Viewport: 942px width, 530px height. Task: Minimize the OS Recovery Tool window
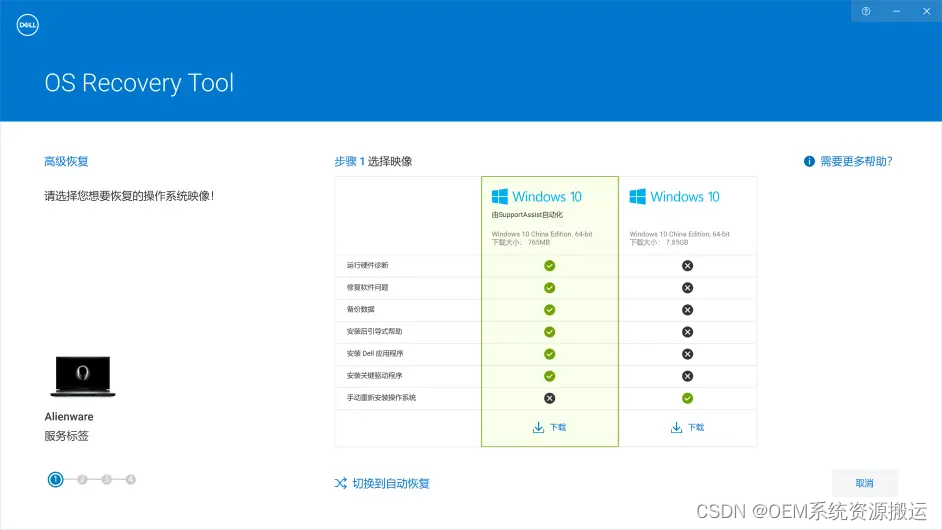[896, 11]
